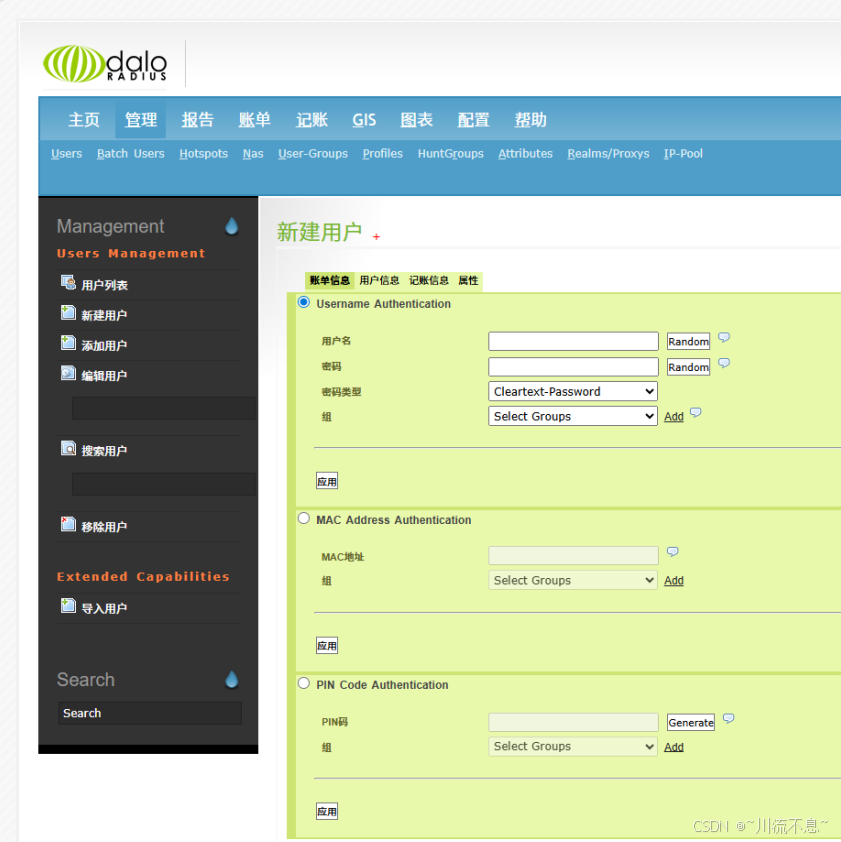
Task: Go to the Profiles submenu link
Action: 382,154
